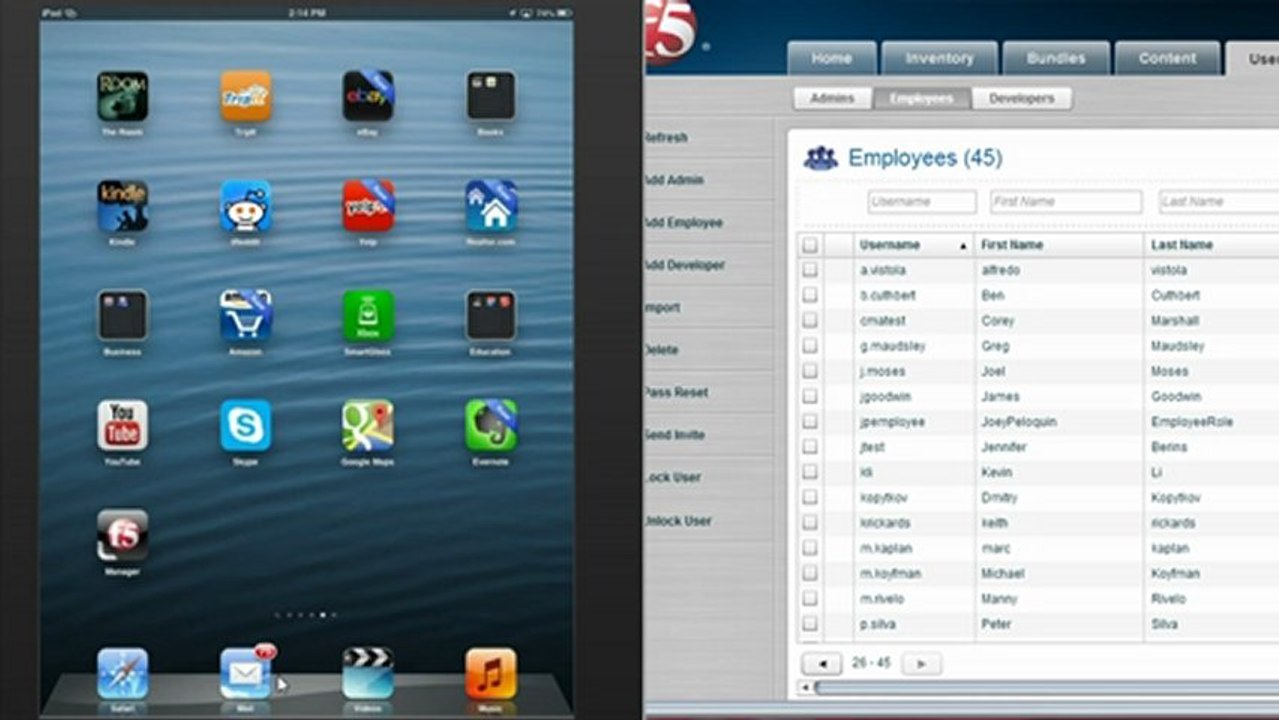1279x720 pixels.
Task: Open the Content tab
Action: tap(1167, 59)
